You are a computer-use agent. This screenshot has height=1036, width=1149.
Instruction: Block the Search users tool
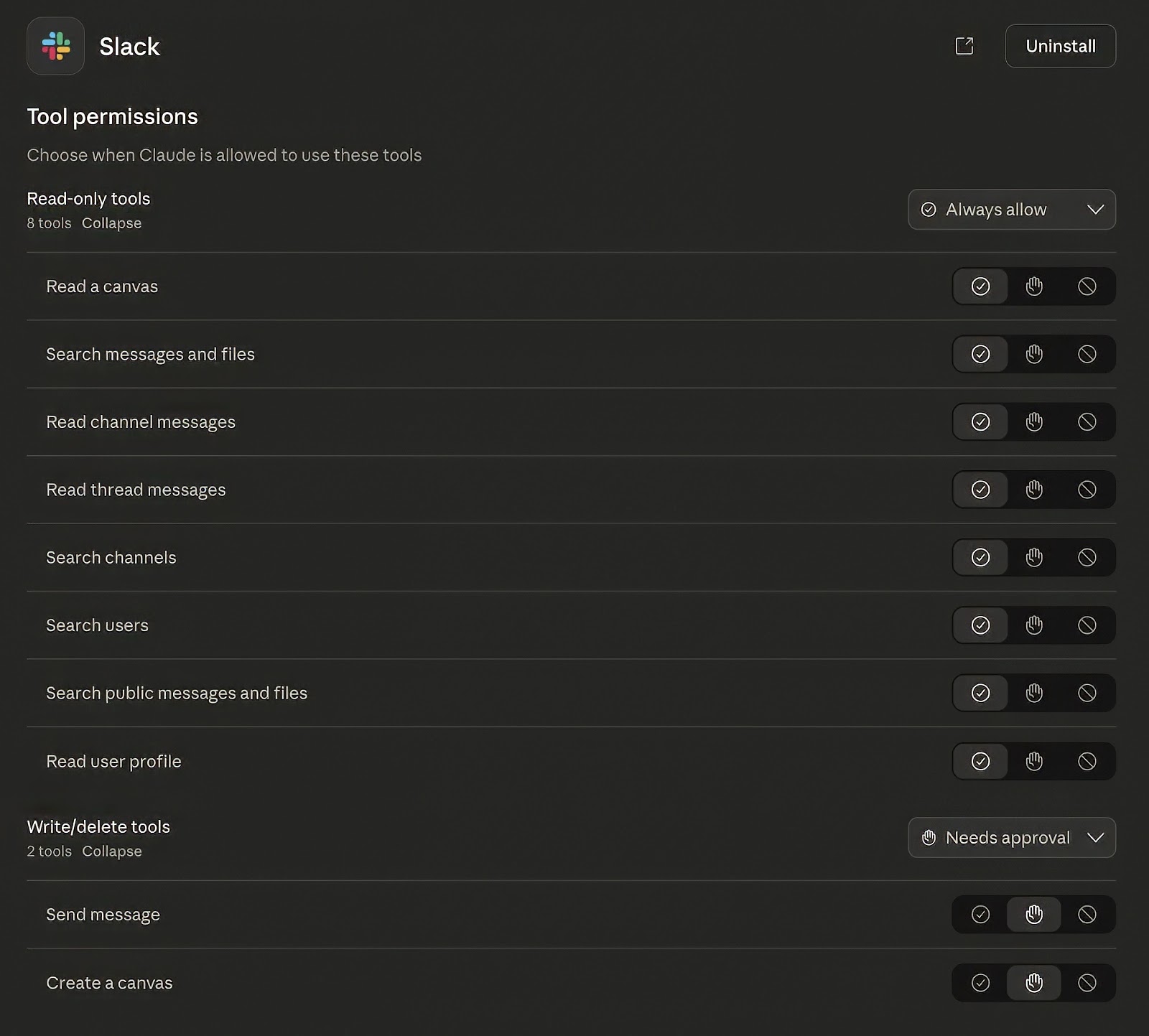1087,625
